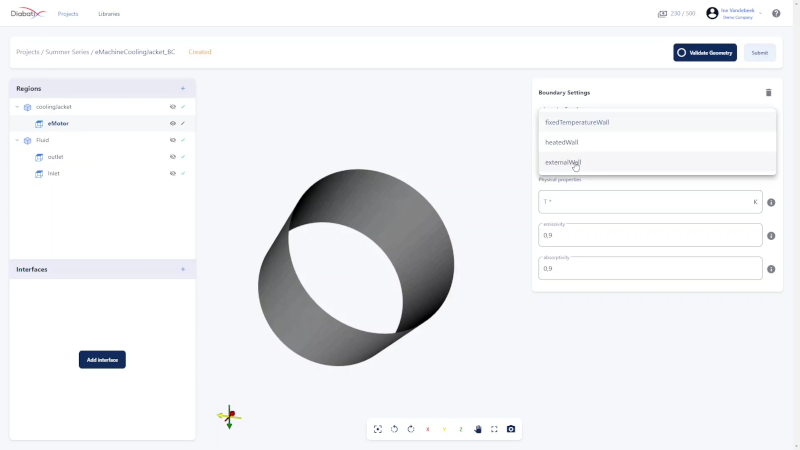Click the coolingjacket check mark
Image resolution: width=800 pixels, height=450 pixels.
click(x=183, y=107)
